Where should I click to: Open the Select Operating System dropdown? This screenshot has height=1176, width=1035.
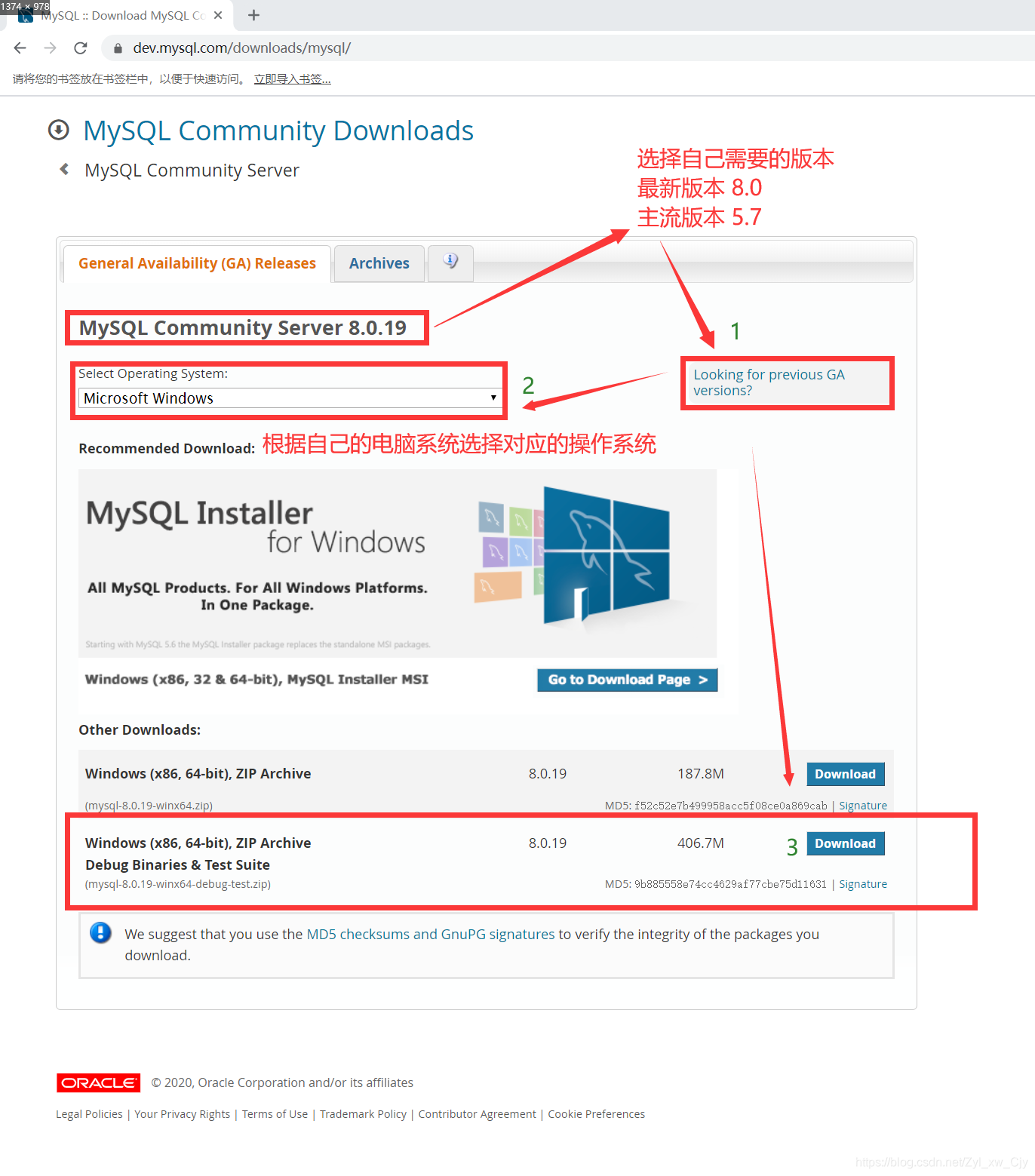pyautogui.click(x=290, y=398)
